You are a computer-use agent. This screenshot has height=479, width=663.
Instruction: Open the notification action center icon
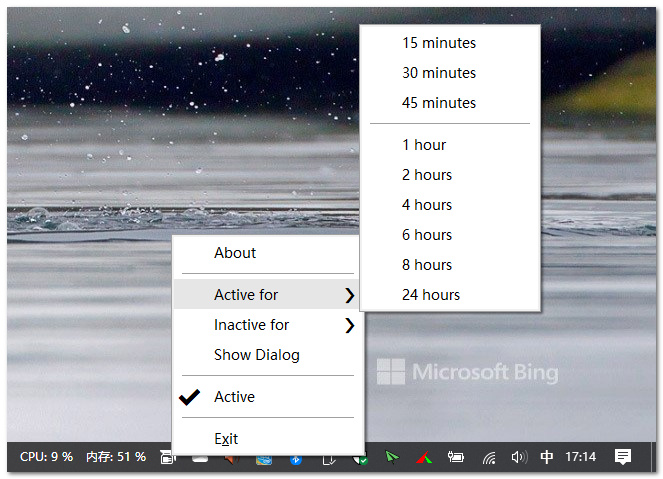click(x=622, y=457)
